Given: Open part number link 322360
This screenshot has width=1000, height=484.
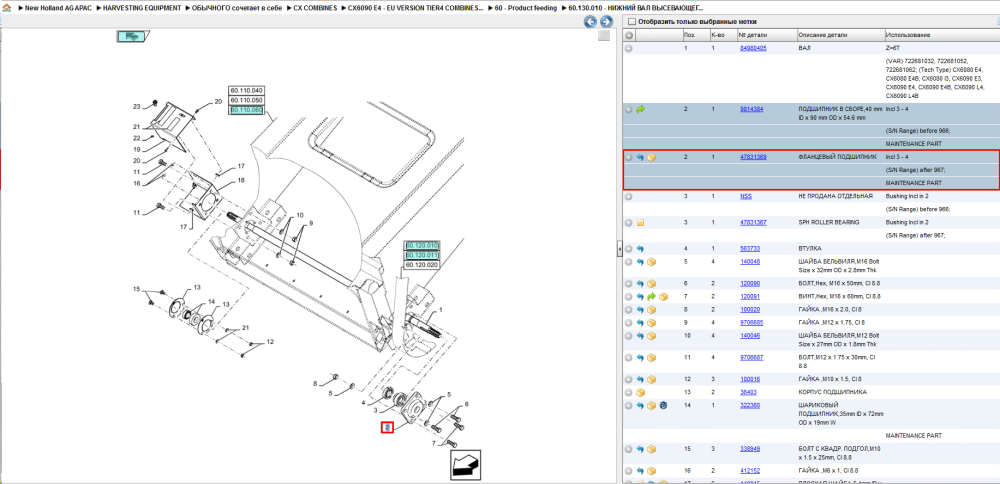Looking at the screenshot, I should 749,406.
